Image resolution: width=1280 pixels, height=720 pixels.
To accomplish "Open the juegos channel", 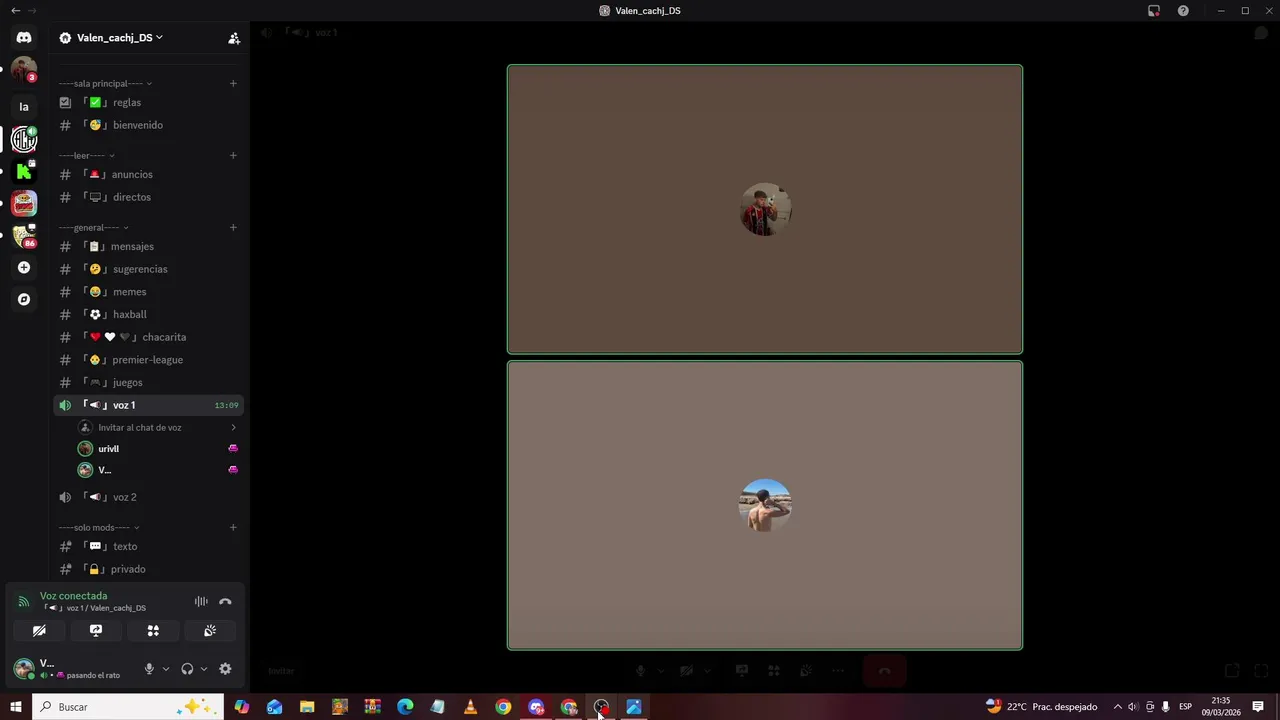I will point(148,382).
